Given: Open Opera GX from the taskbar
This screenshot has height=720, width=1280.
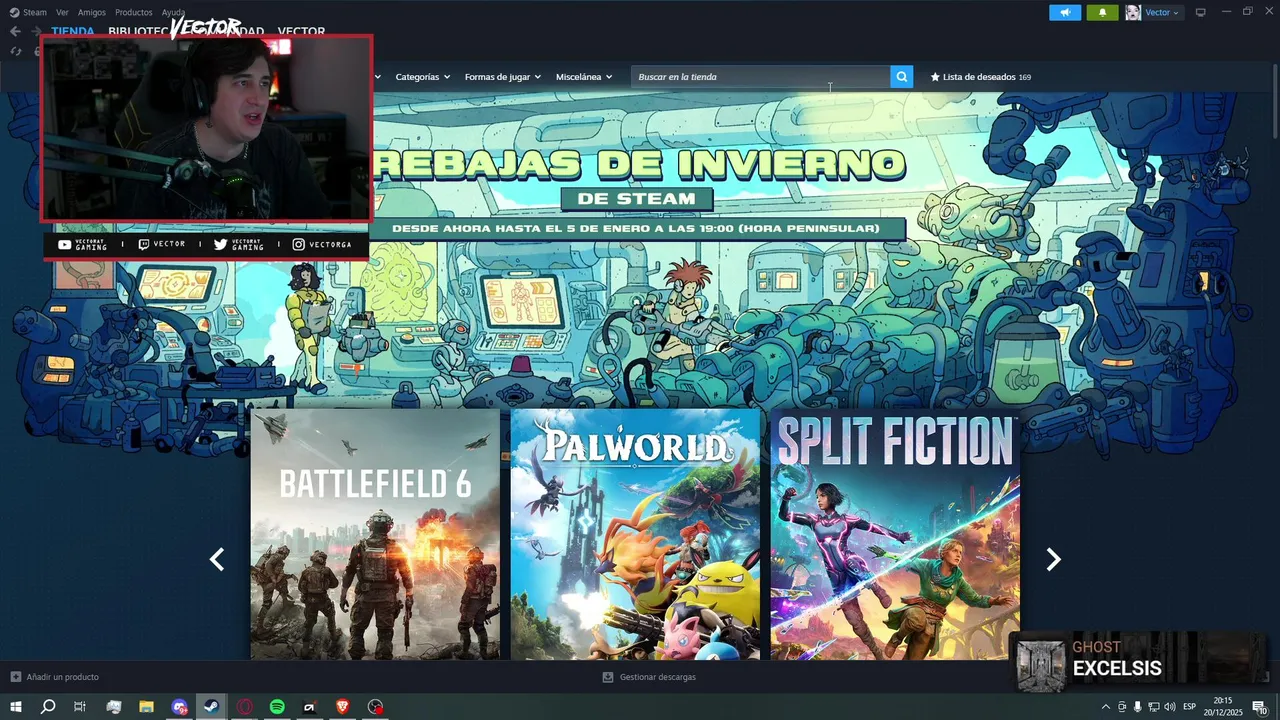Looking at the screenshot, I should [x=244, y=707].
